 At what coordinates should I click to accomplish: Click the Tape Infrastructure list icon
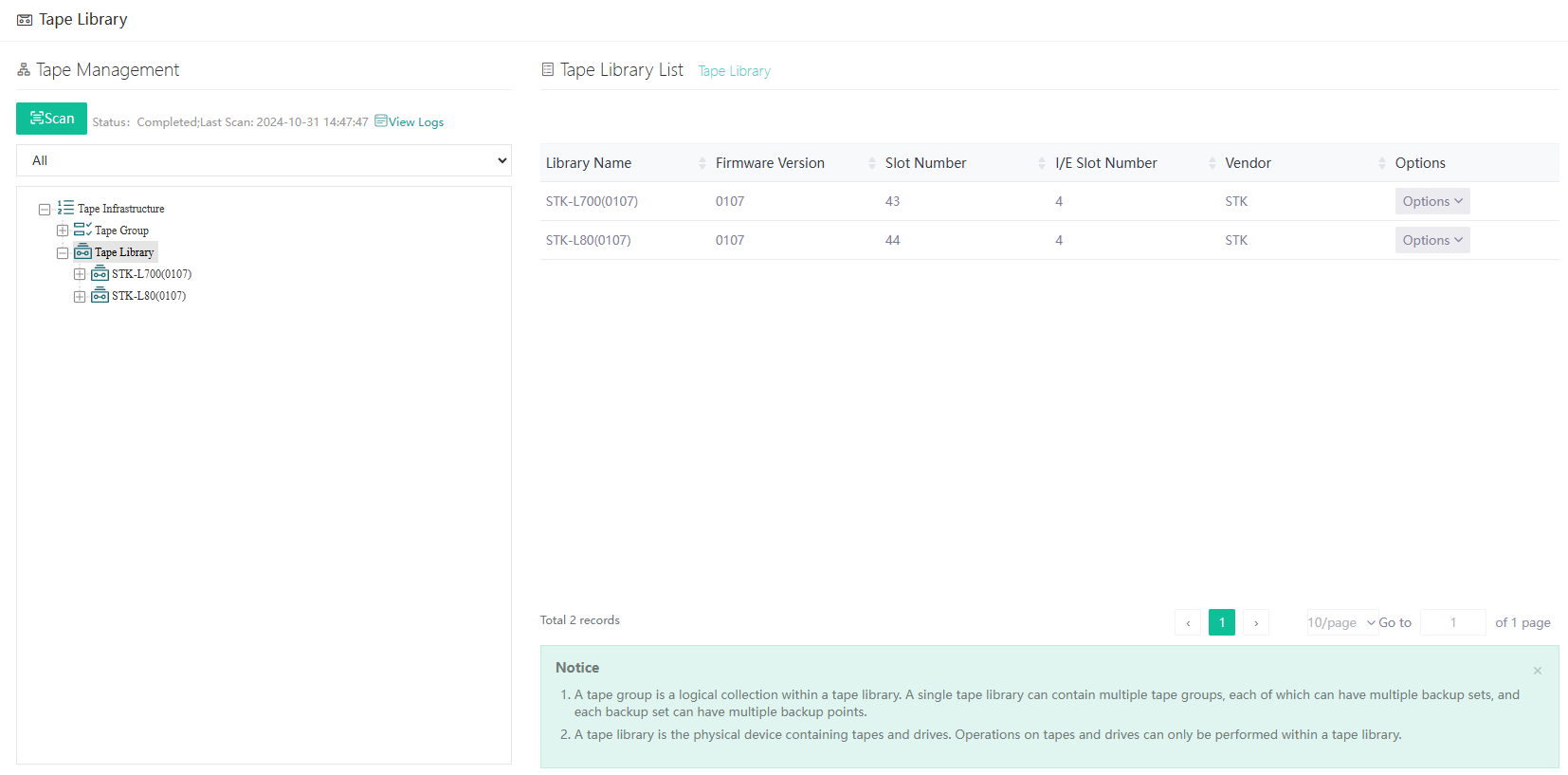65,208
